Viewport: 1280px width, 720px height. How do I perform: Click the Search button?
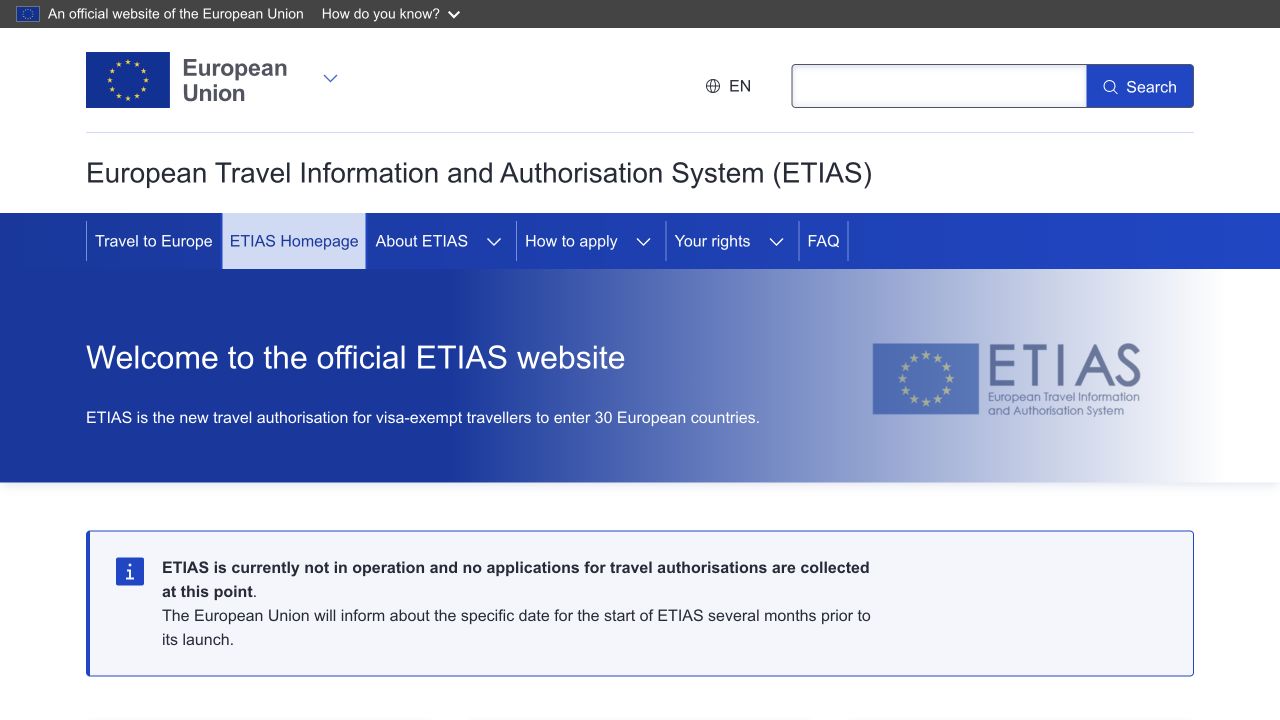pos(1140,86)
